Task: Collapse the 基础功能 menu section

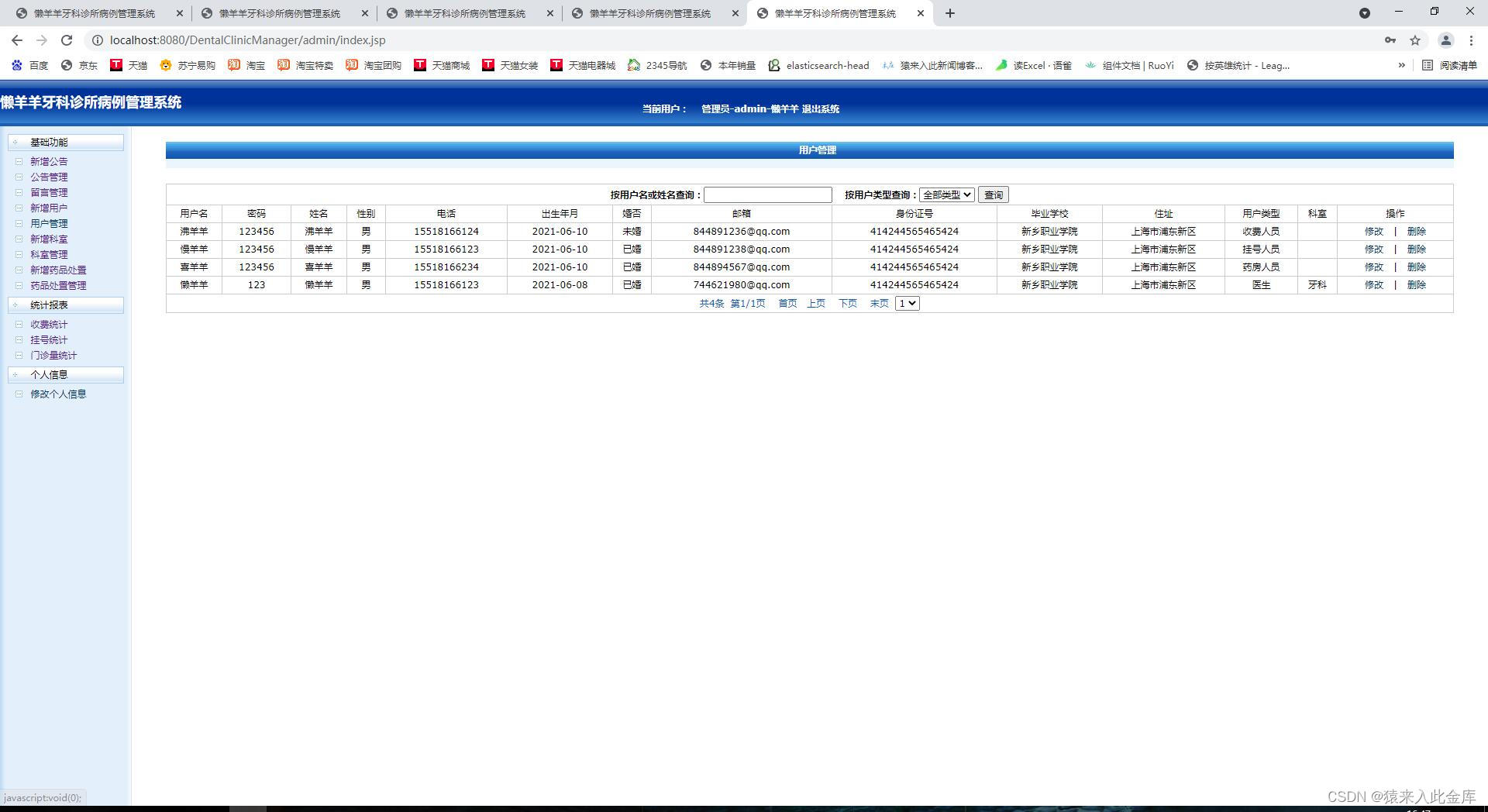Action: (65, 143)
